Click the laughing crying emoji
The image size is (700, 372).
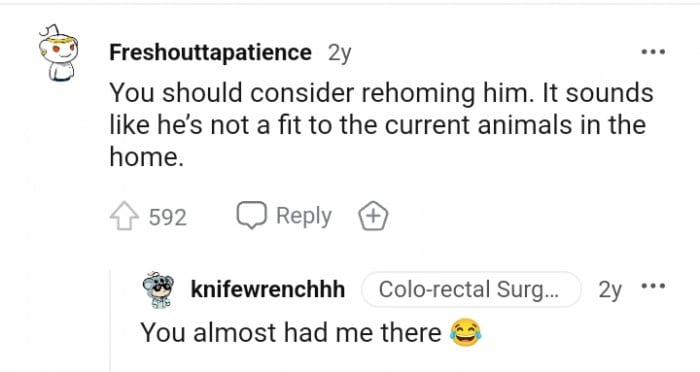(x=466, y=333)
